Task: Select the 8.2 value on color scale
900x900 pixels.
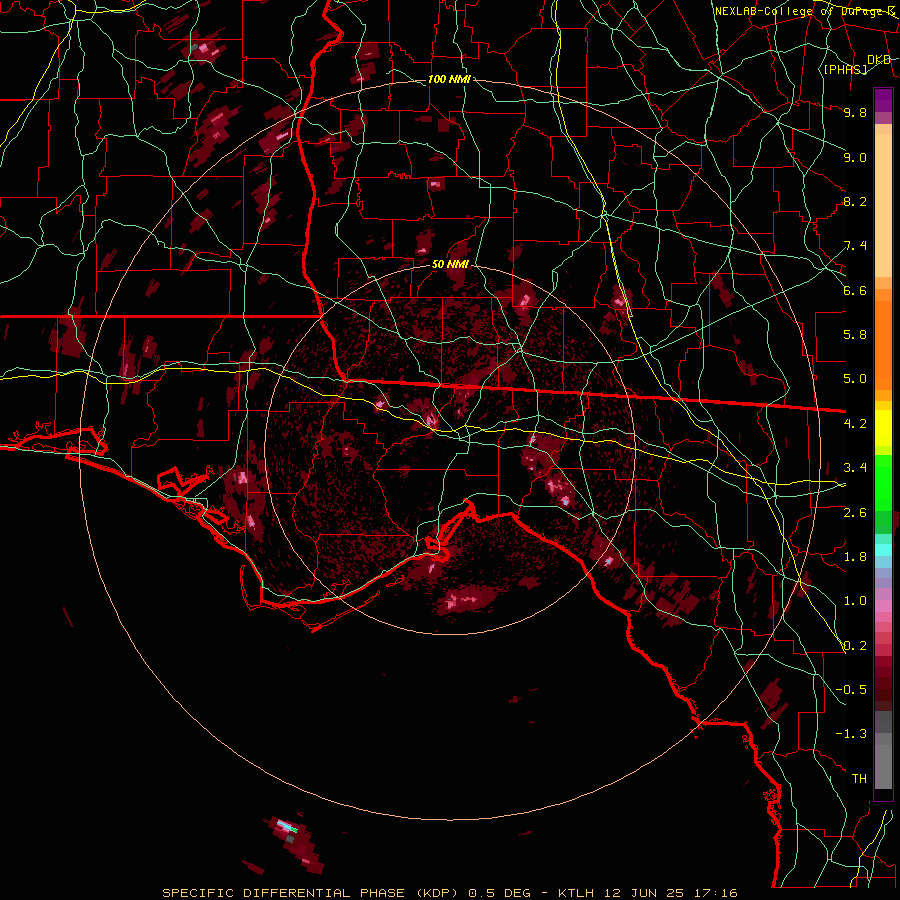Action: click(855, 201)
